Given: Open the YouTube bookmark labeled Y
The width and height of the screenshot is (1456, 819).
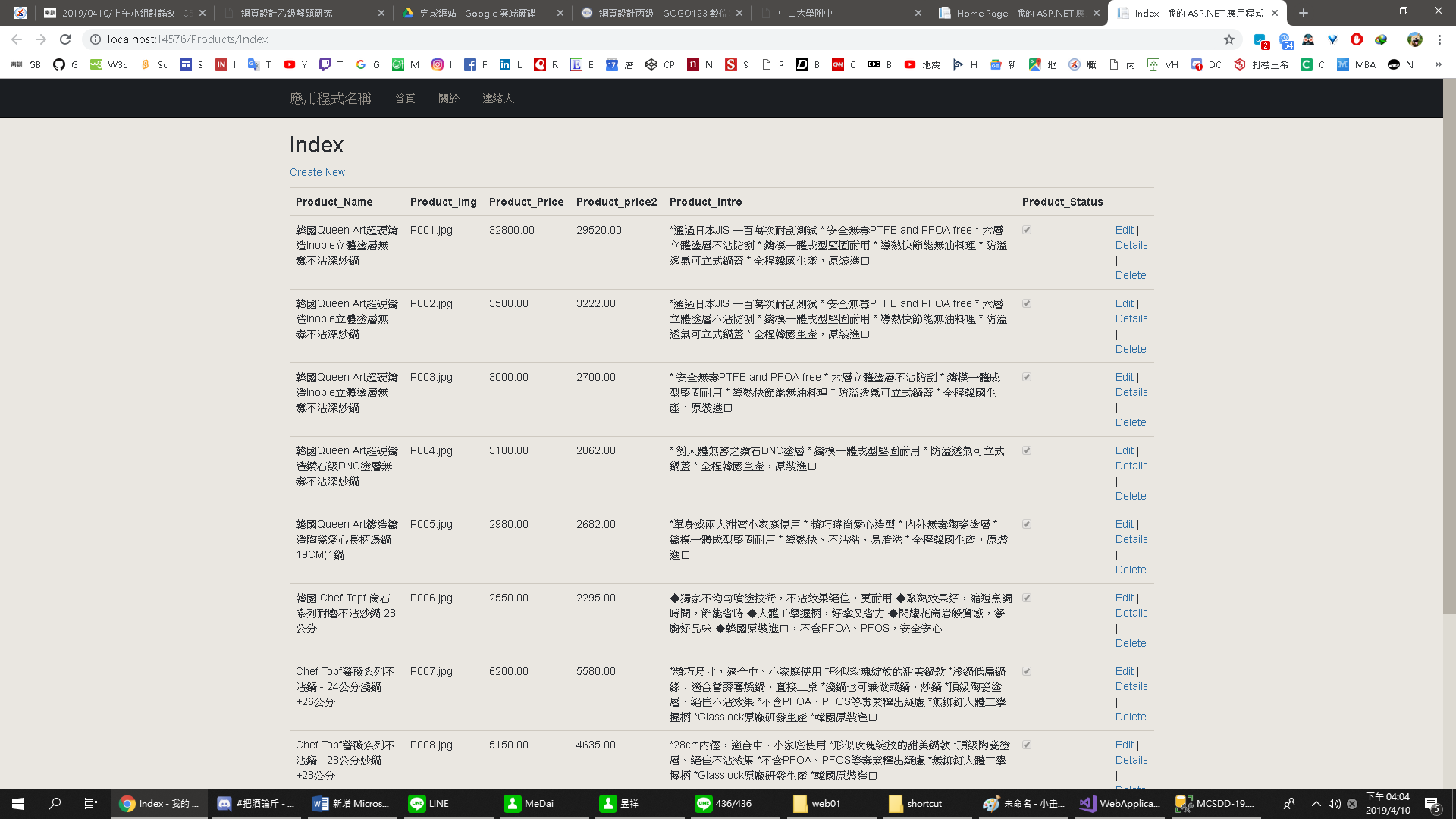Looking at the screenshot, I should tap(296, 64).
